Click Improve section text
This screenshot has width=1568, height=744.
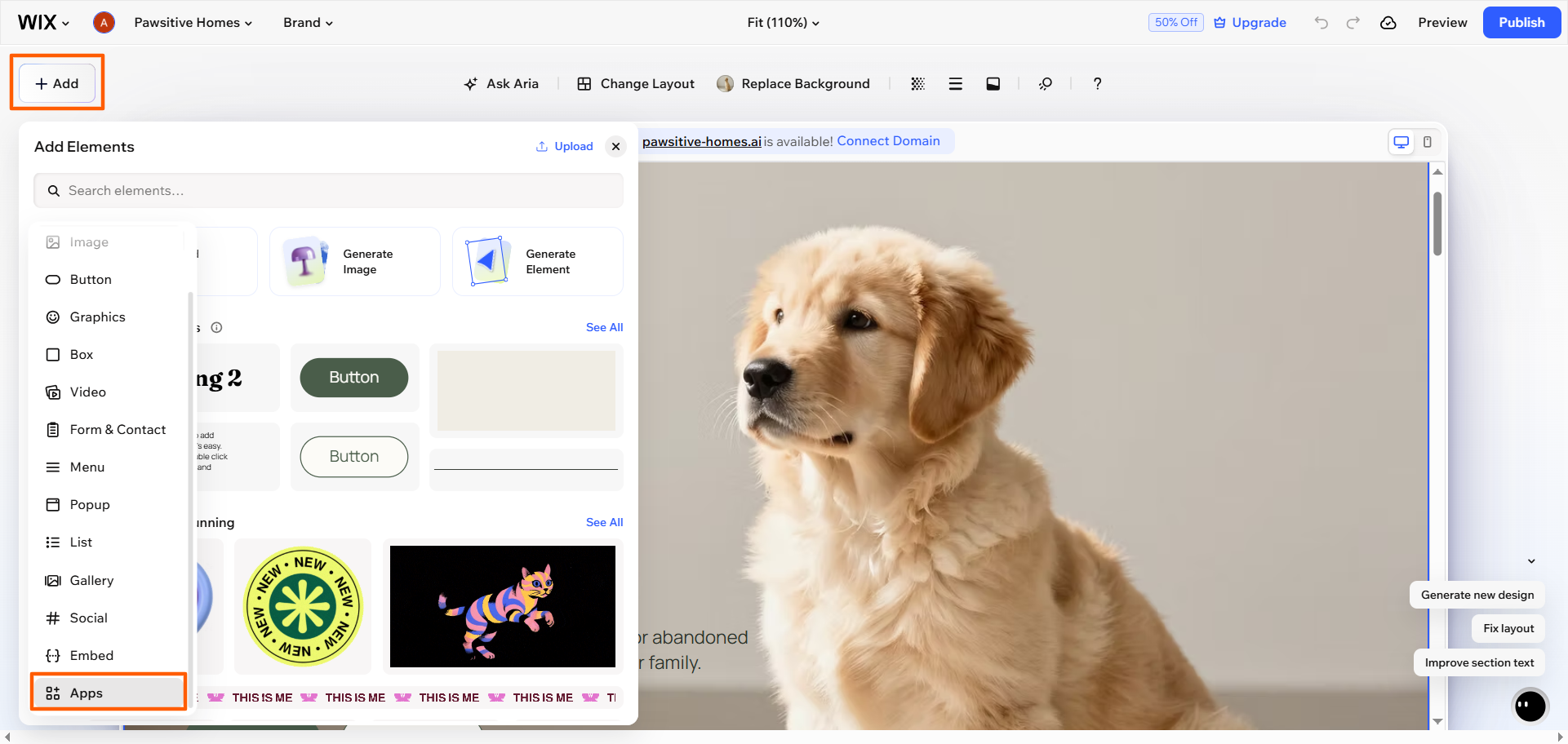[x=1479, y=662]
